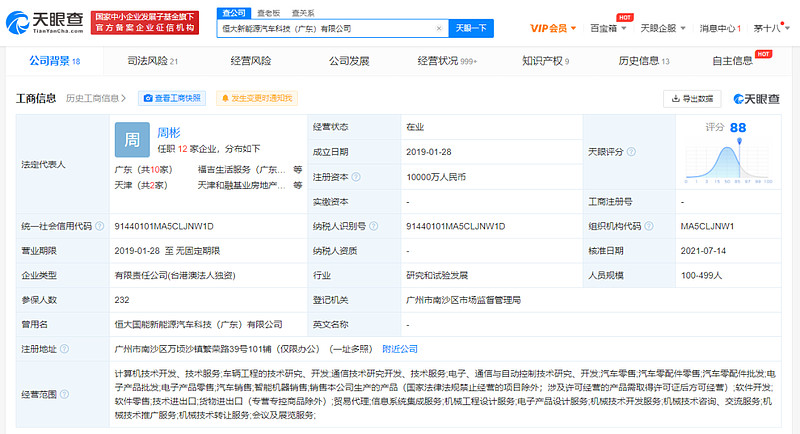
Task: Open help icon next to 组织机构代码
Action: coord(648,226)
